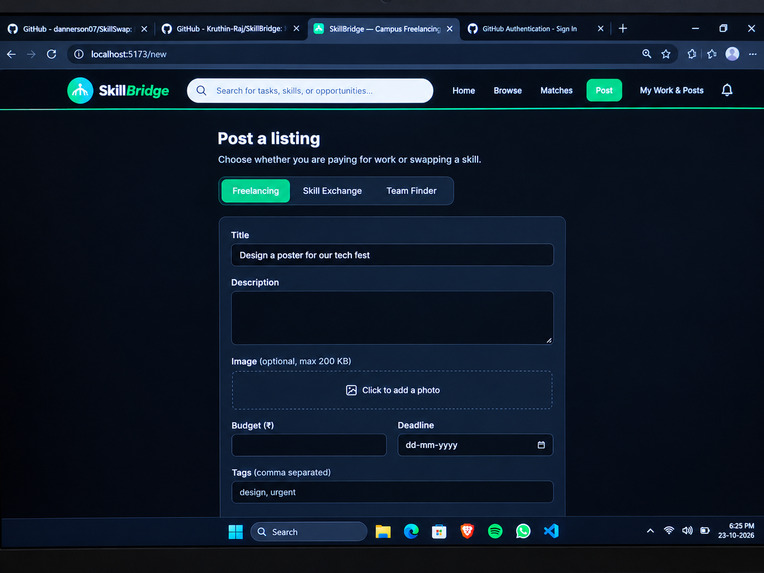Focus the Budget input field
764x573 pixels.
tap(309, 445)
